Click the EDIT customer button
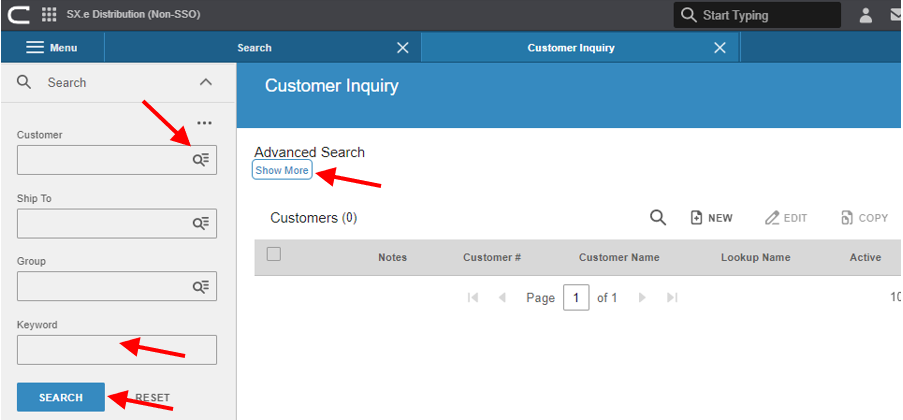Viewport: 903px width, 420px height. pyautogui.click(x=786, y=218)
